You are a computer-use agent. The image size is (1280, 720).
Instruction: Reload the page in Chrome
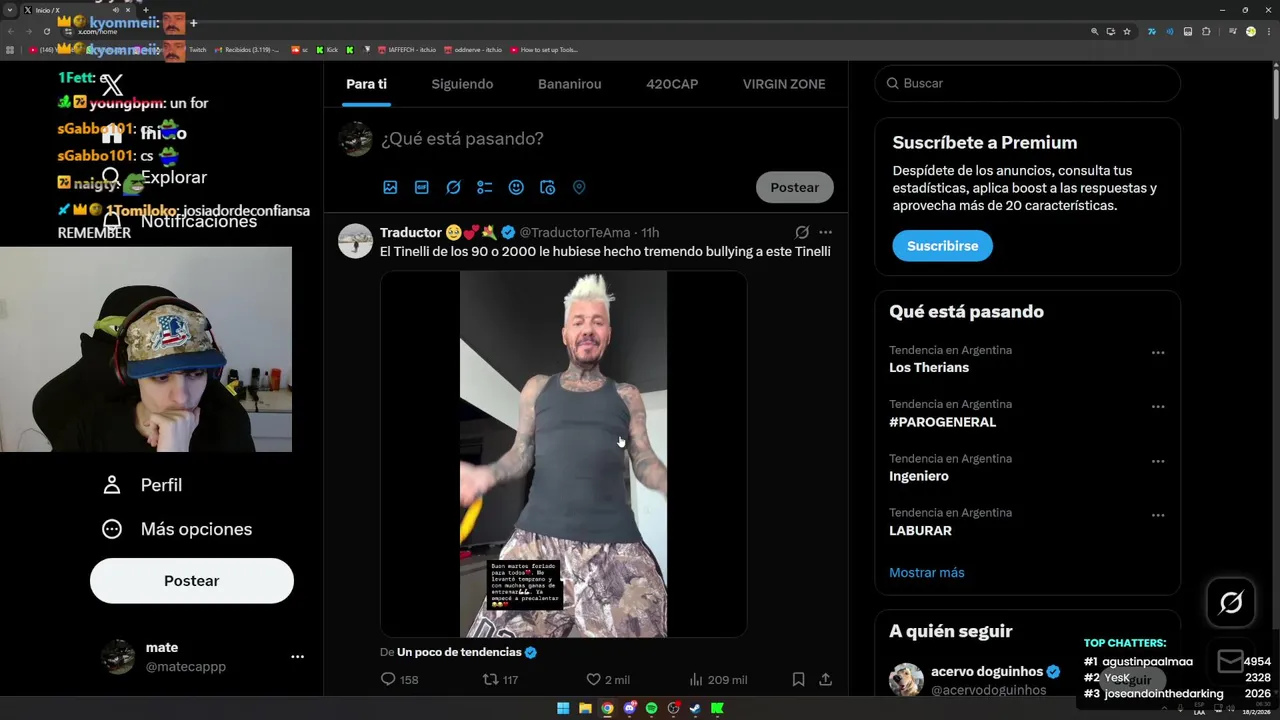(46, 31)
